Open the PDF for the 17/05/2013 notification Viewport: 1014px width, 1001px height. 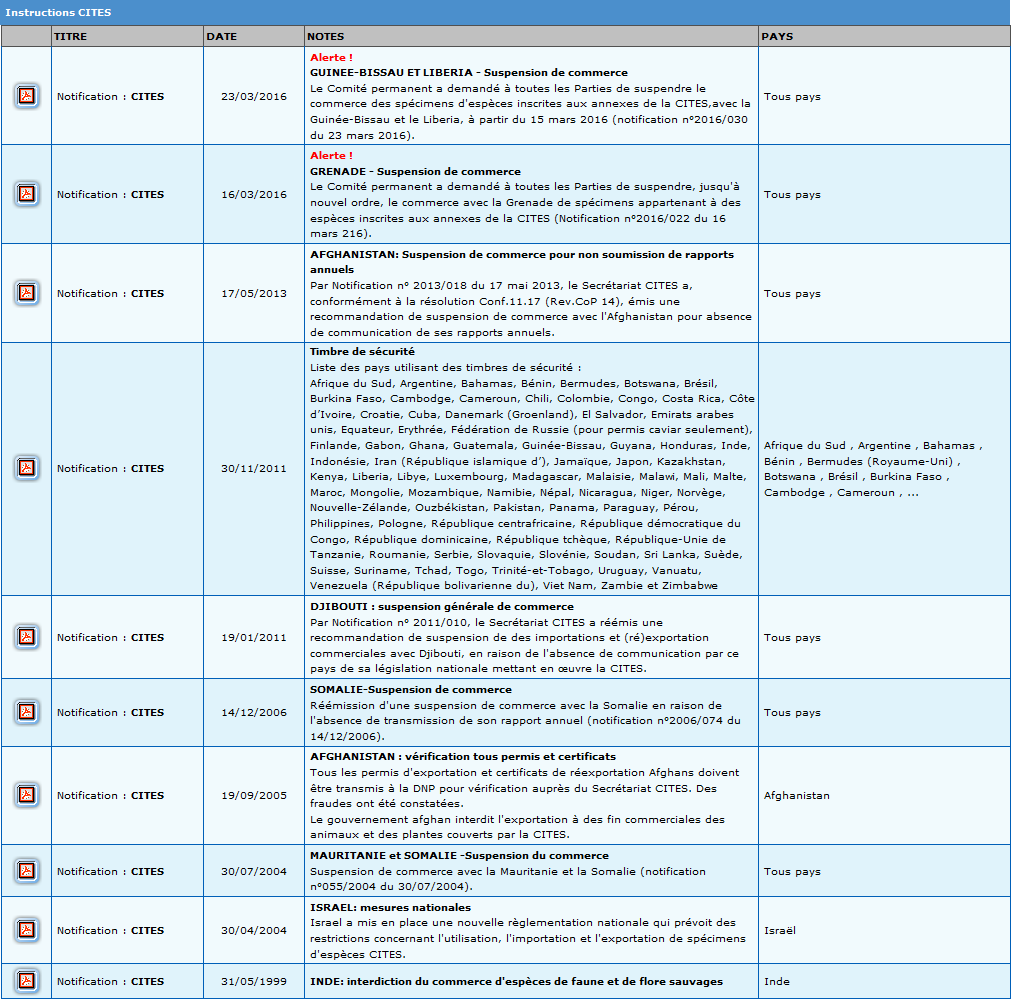[x=27, y=293]
